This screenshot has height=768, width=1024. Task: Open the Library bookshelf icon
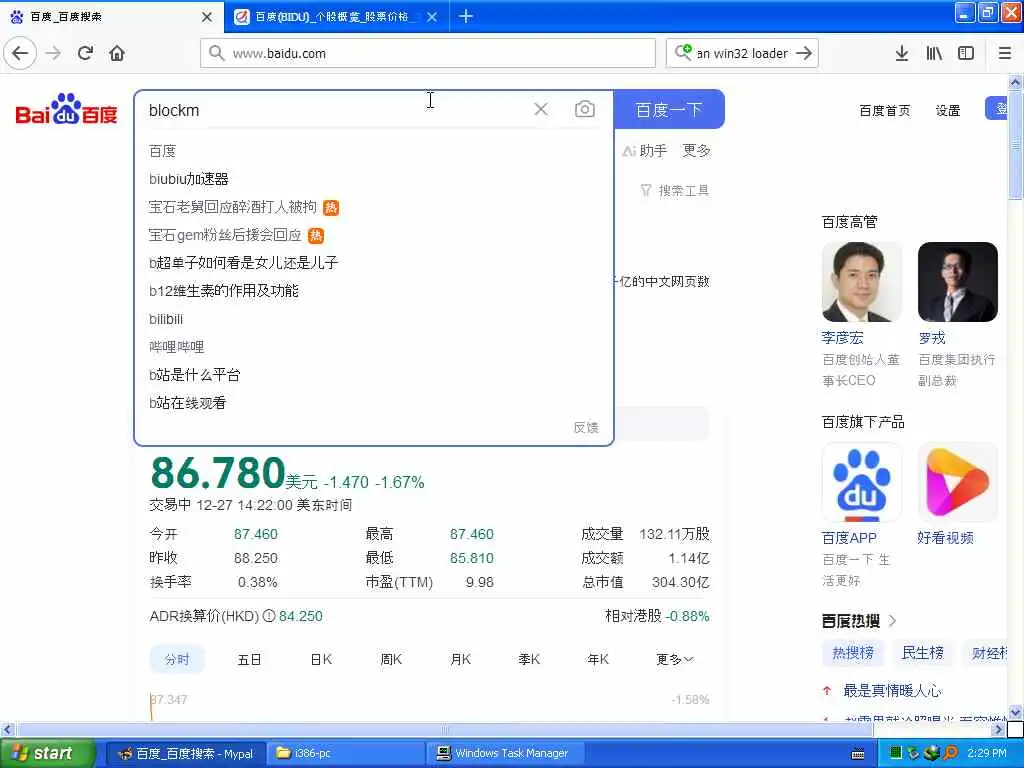pos(934,53)
